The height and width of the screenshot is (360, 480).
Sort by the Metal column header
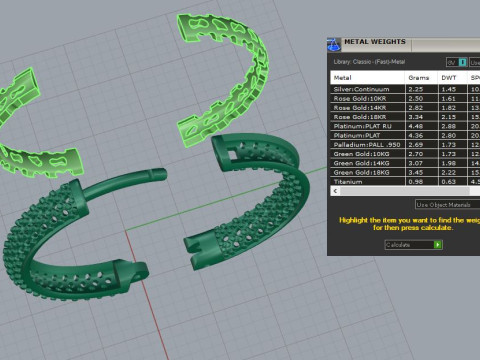pos(368,78)
